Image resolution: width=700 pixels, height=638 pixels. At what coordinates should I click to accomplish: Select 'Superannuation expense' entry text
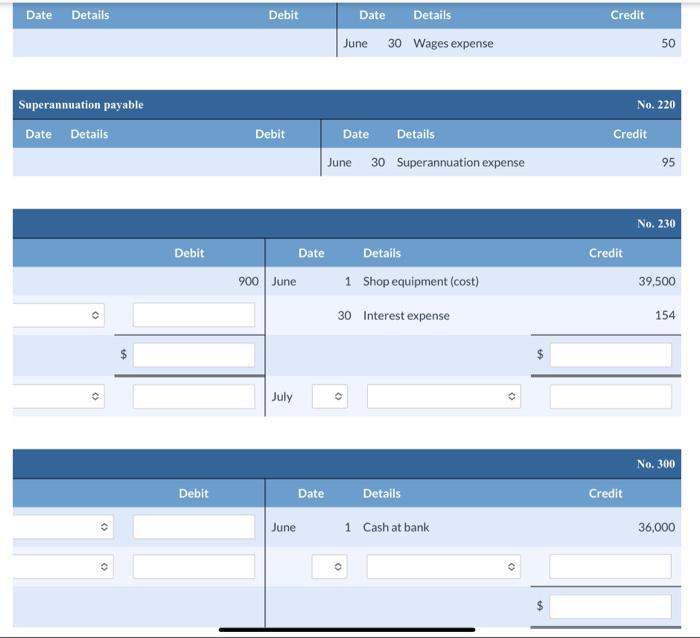coord(460,163)
